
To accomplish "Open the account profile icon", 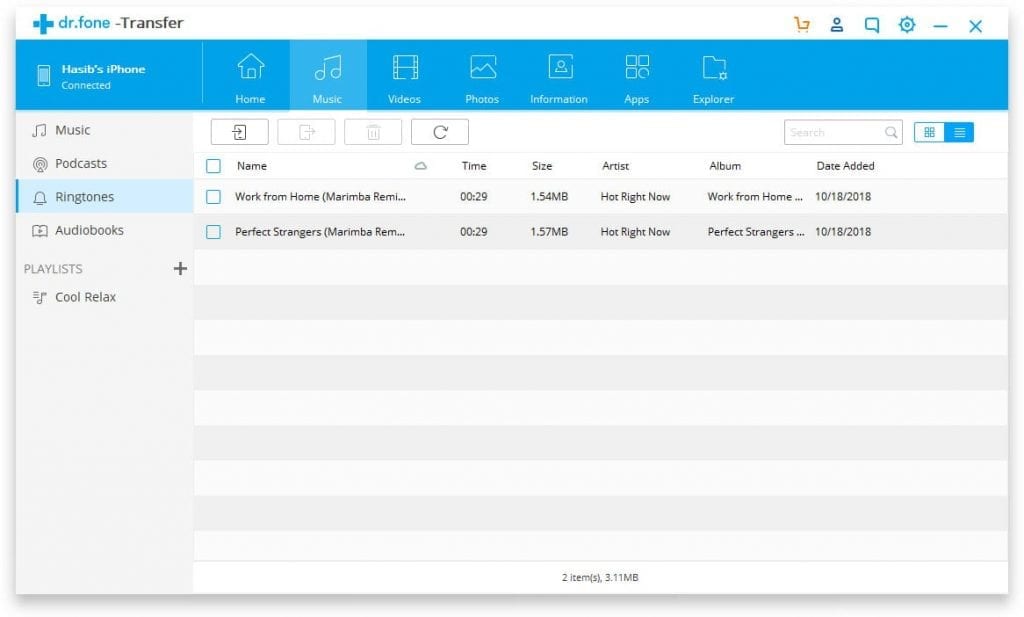I will [x=837, y=24].
